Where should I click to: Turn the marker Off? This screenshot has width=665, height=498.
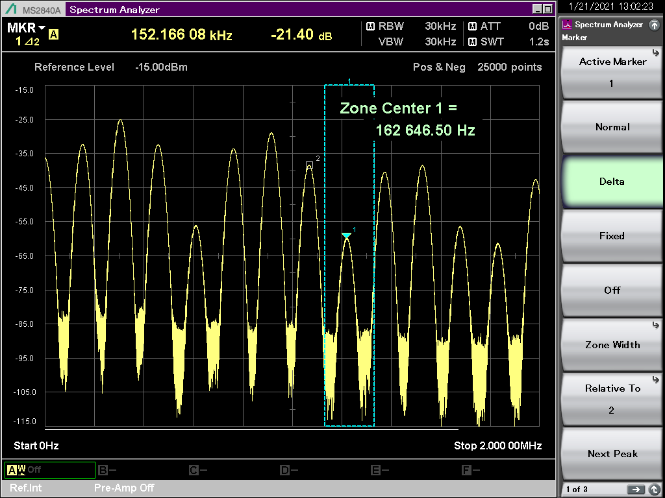[x=612, y=290]
